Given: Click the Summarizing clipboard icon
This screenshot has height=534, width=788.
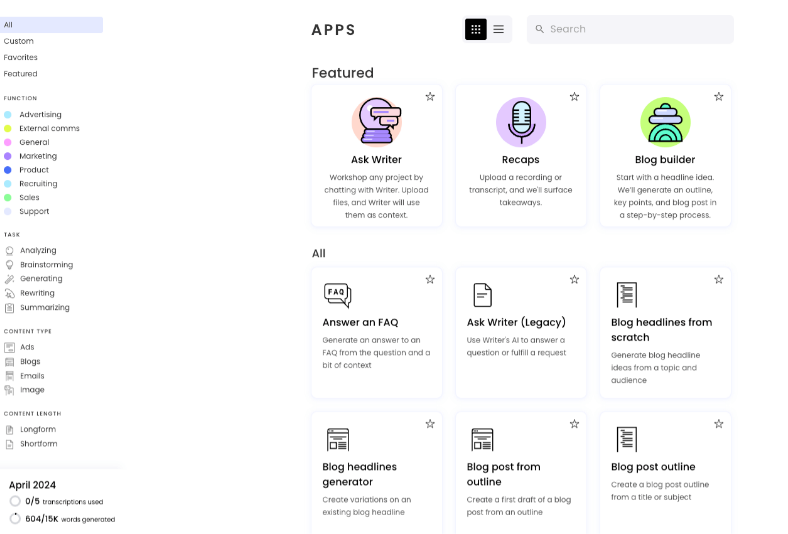Looking at the screenshot, I should (x=9, y=308).
